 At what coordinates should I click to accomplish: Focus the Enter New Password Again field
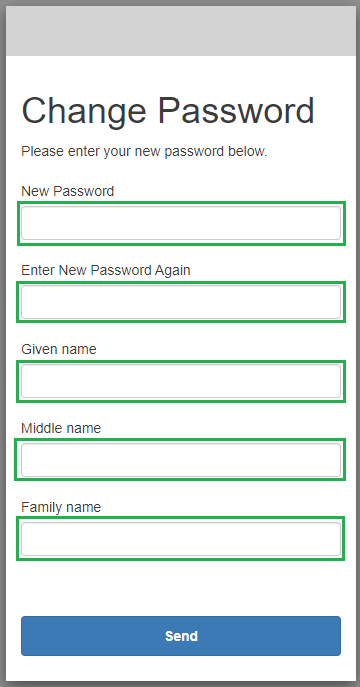coord(181,302)
